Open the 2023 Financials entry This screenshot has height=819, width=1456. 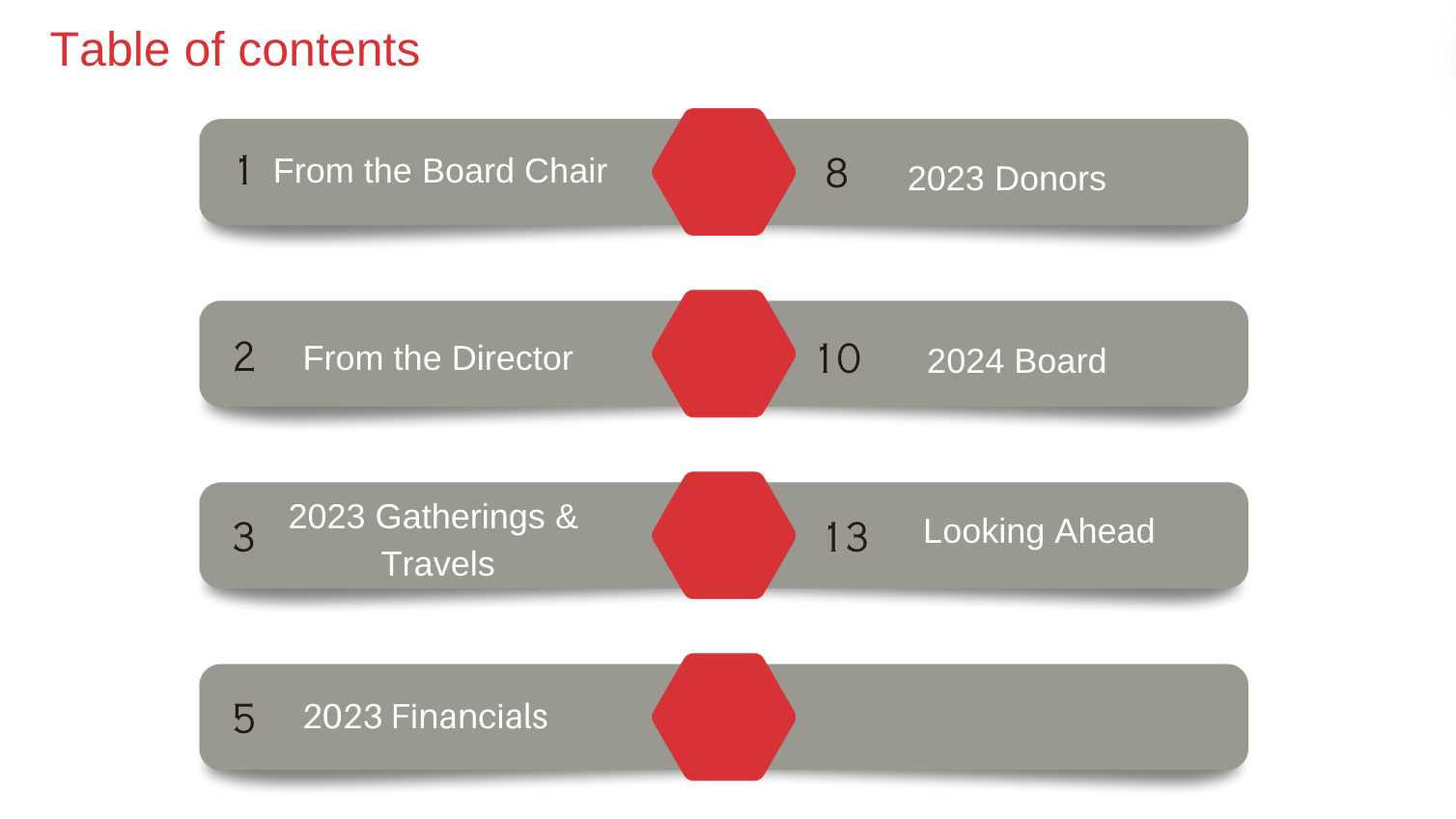(425, 717)
